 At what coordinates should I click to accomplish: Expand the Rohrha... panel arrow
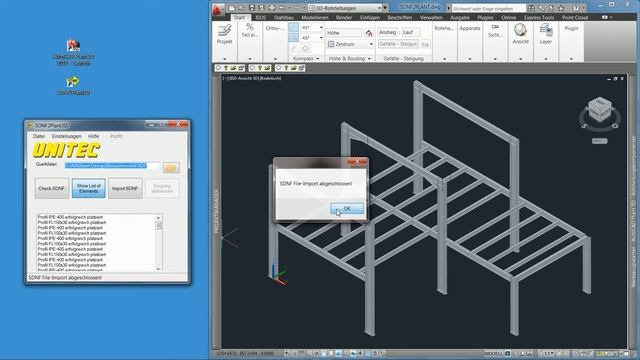(x=444, y=59)
